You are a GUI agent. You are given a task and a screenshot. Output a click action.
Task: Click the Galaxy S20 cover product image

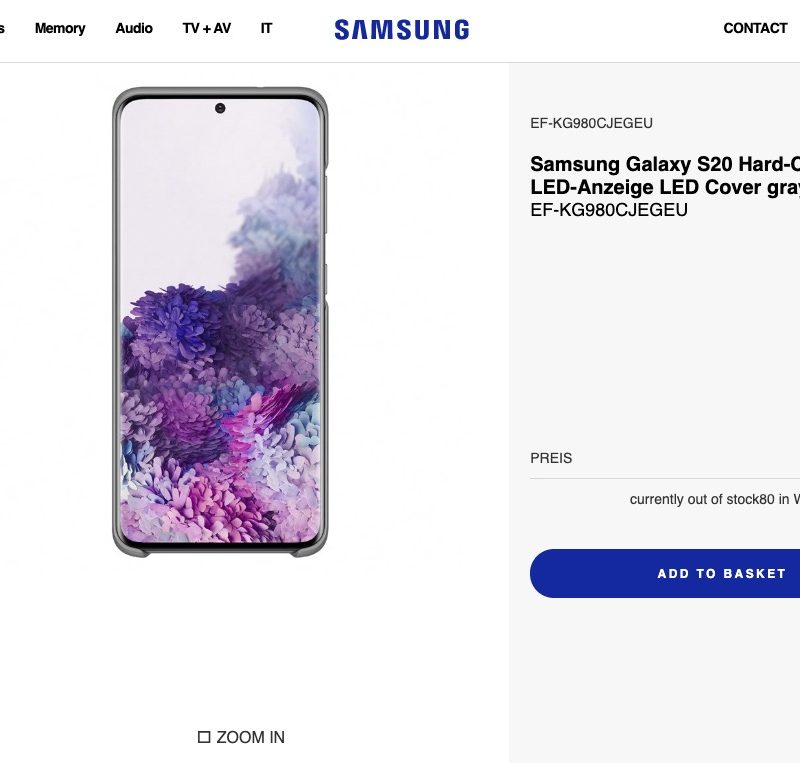point(220,320)
